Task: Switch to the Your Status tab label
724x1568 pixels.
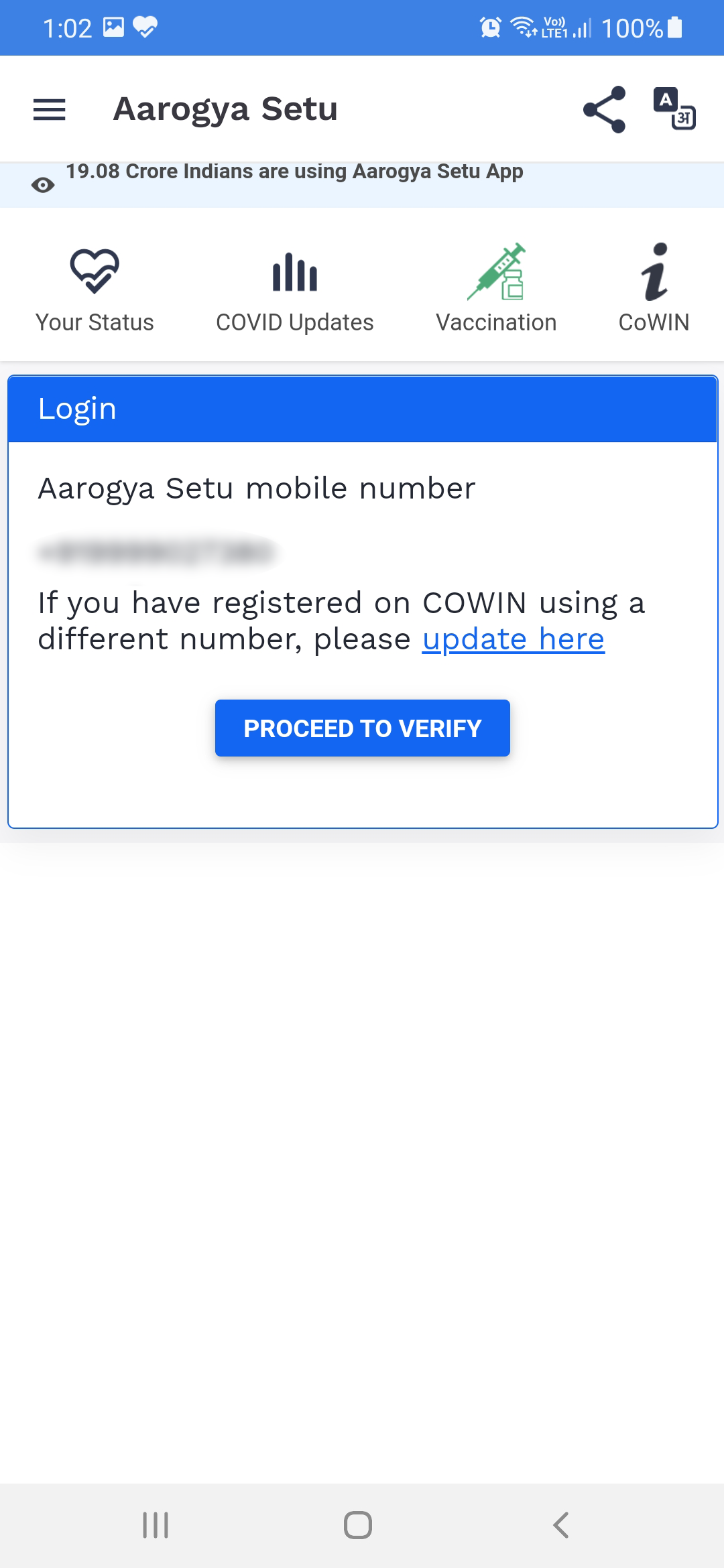Action: point(95,322)
